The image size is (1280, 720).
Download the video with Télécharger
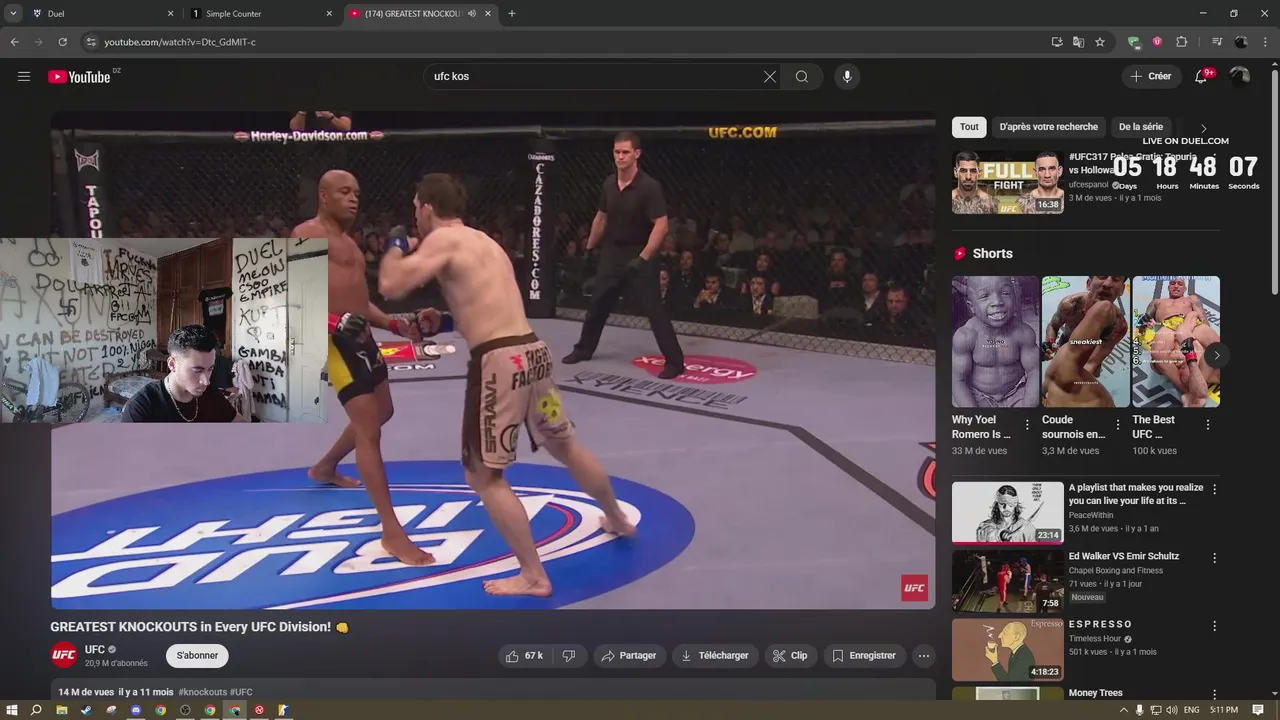(x=714, y=656)
